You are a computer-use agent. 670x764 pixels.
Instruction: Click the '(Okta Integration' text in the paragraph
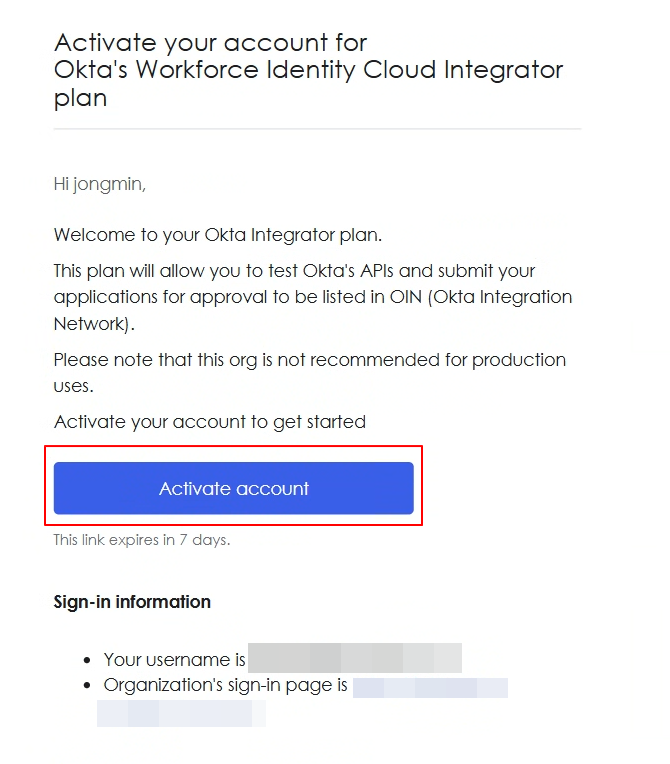500,297
